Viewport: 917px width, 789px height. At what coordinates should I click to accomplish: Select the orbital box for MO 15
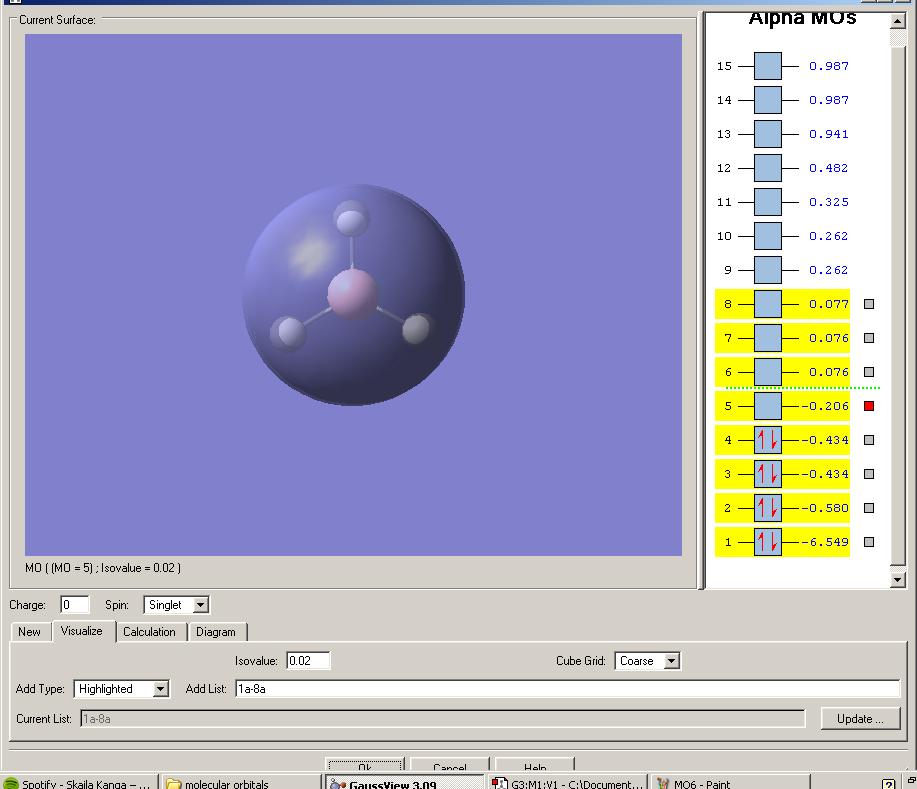767,66
